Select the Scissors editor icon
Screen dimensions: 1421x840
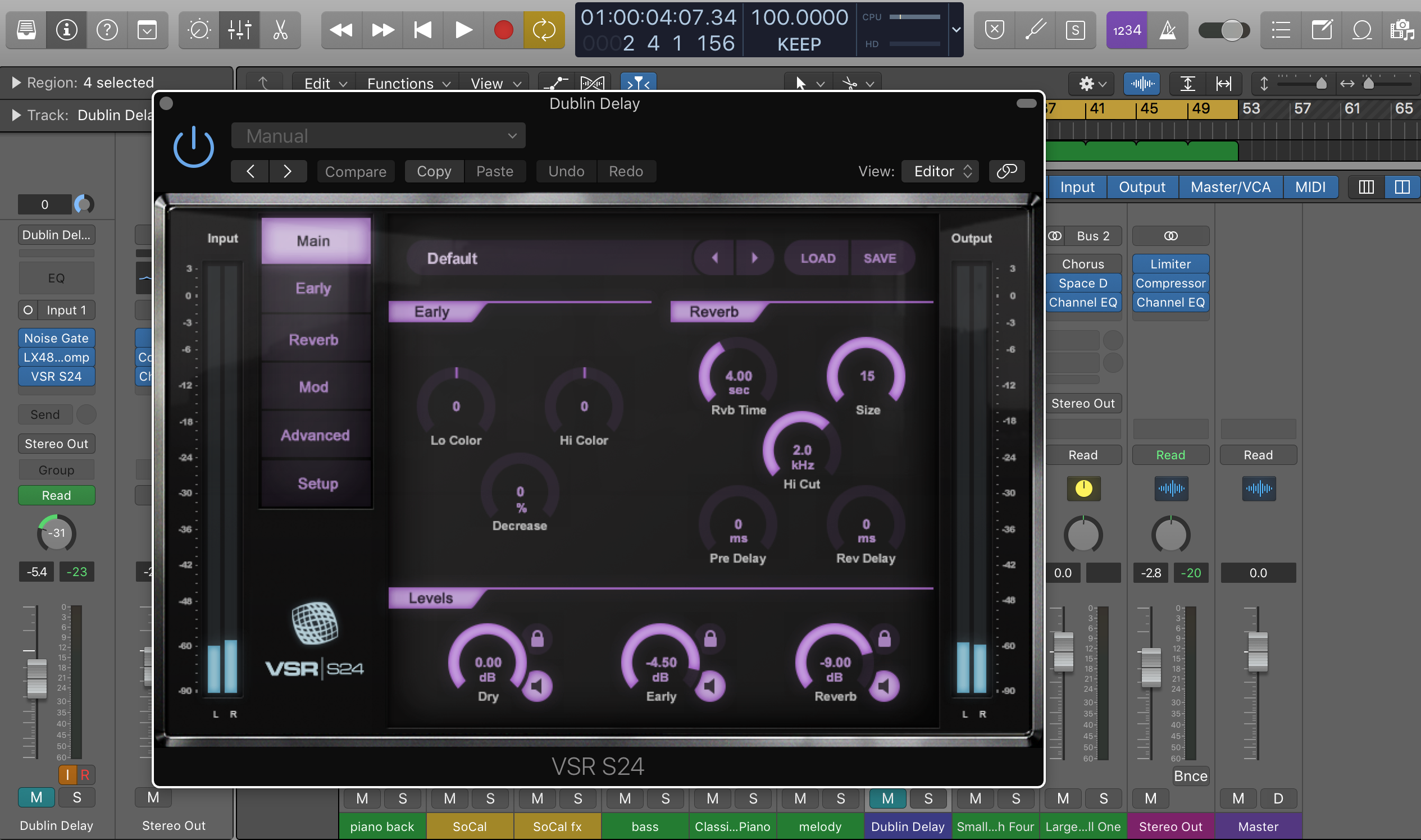pyautogui.click(x=280, y=29)
